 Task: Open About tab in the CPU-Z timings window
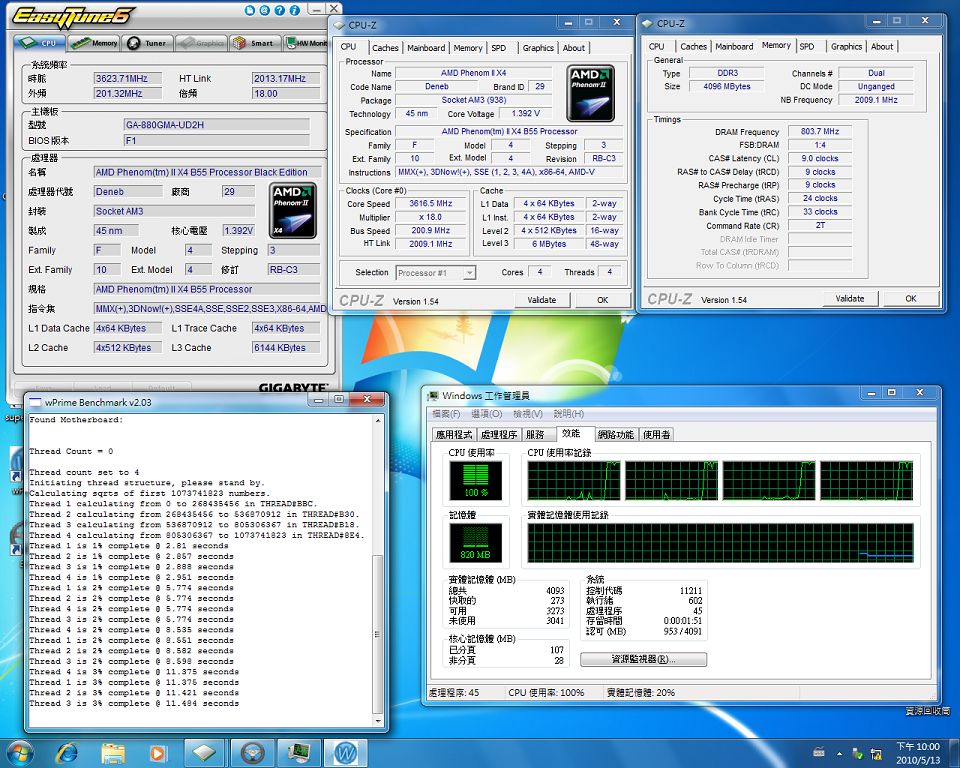882,47
